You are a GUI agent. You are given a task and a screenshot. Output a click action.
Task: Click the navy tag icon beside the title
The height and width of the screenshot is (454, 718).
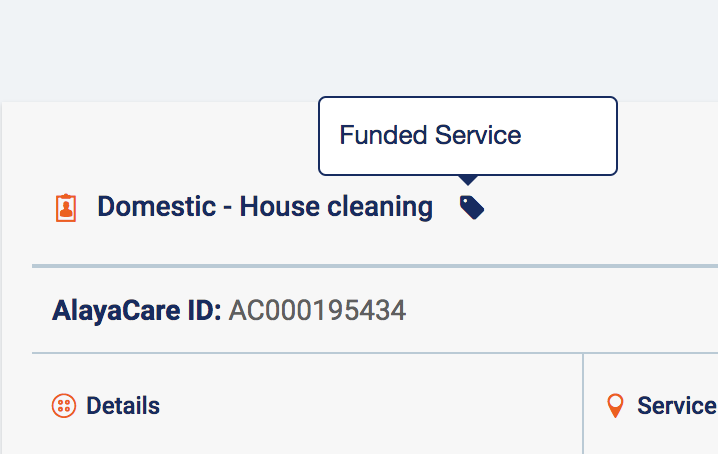[x=472, y=207]
